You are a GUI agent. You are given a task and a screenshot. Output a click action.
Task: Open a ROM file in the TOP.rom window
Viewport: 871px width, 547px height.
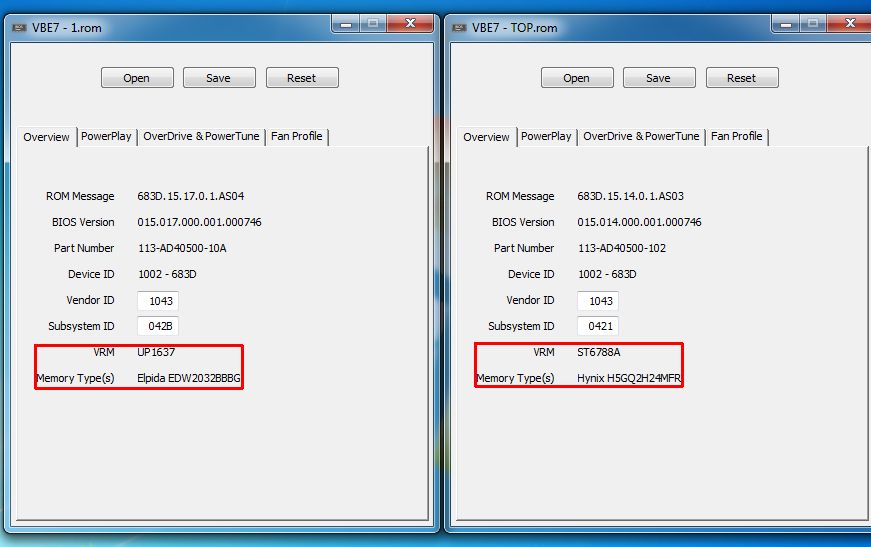[x=577, y=78]
